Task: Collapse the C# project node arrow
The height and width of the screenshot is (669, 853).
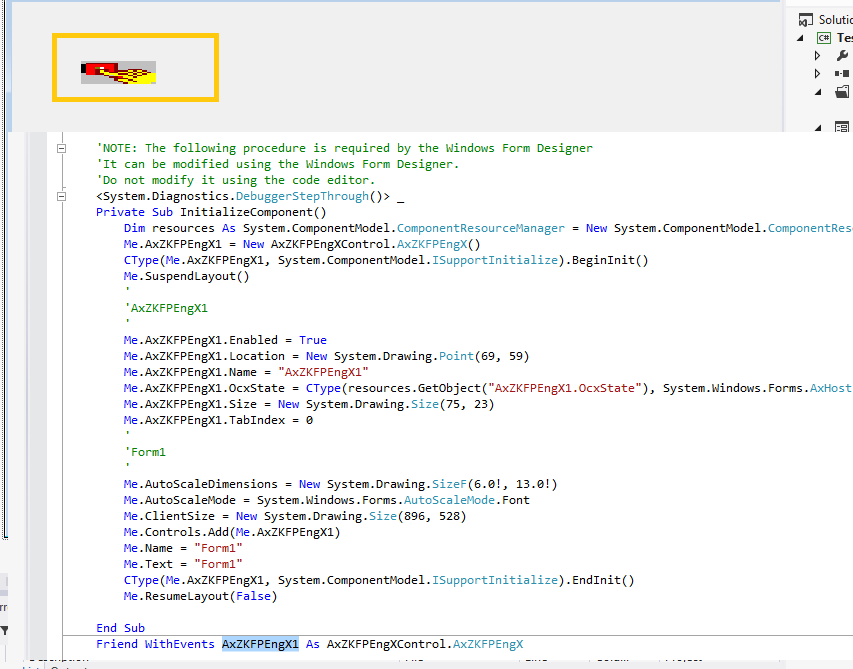Action: [800, 38]
